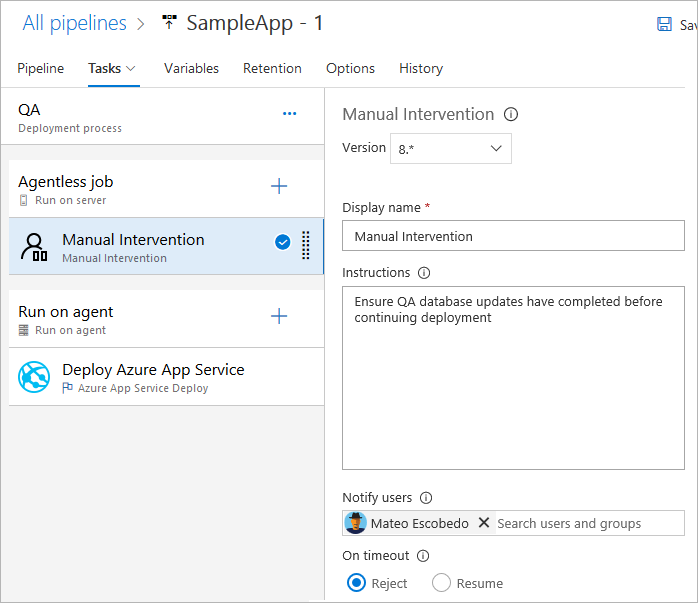Show info for Notify users field
The image size is (698, 603).
click(x=426, y=498)
